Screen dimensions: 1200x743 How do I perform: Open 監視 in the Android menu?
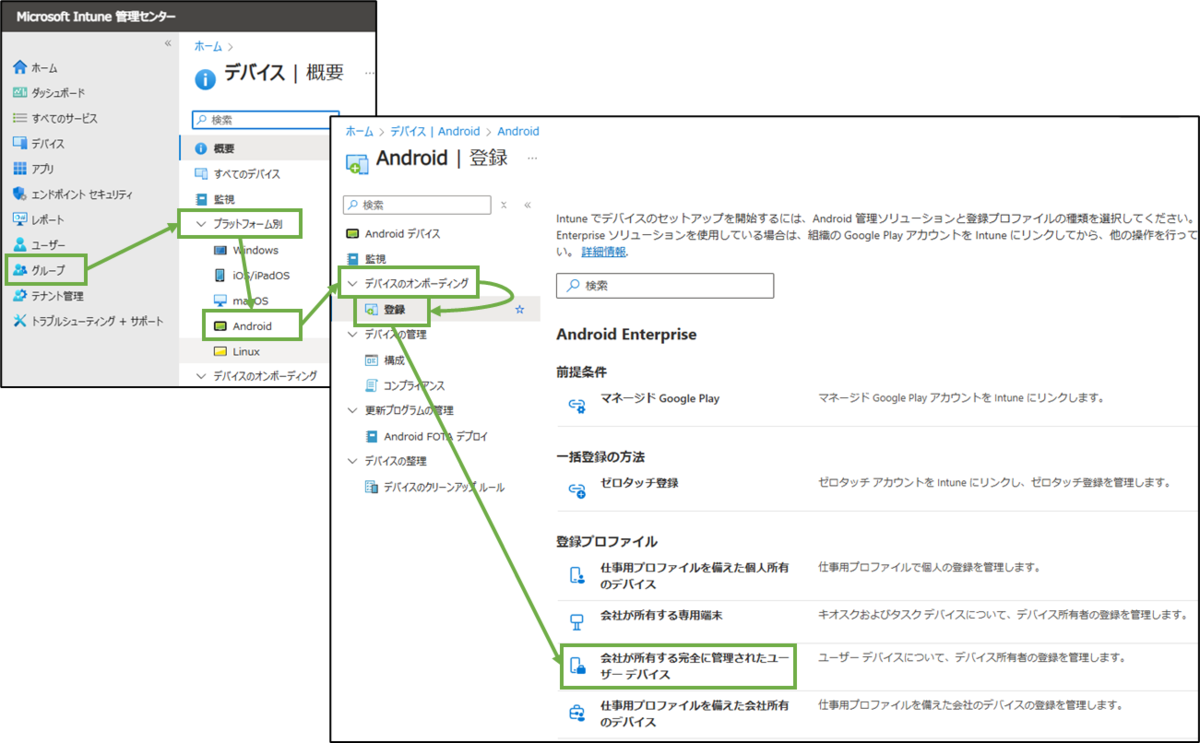(368, 259)
